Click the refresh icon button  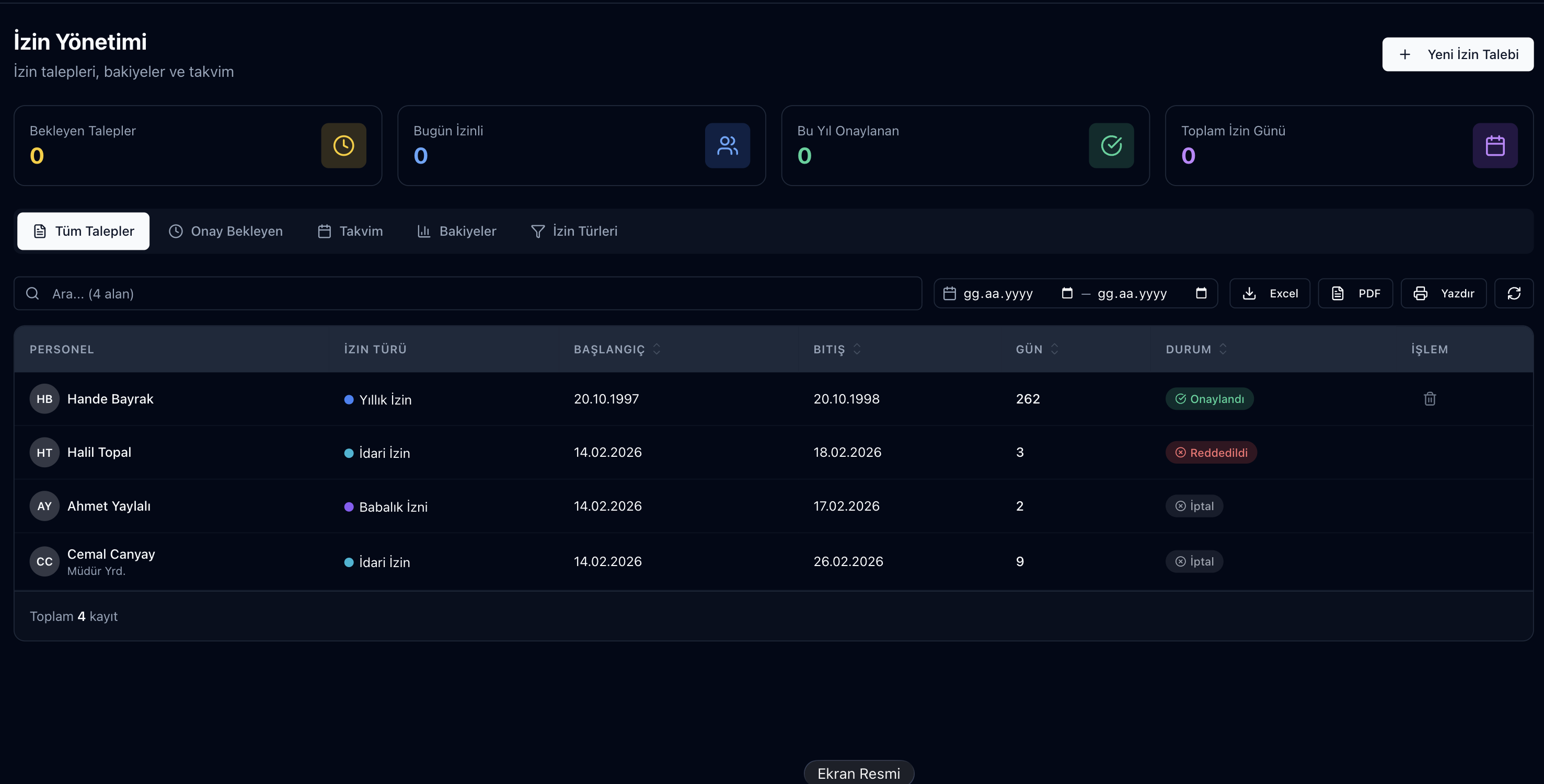click(1514, 293)
